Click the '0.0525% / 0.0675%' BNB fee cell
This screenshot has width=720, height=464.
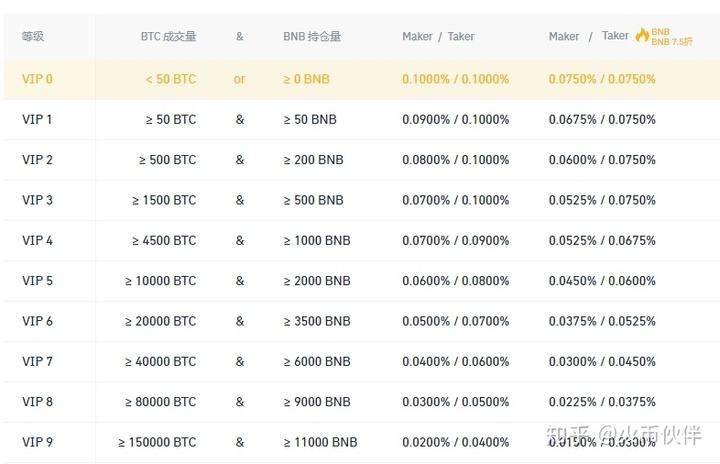(x=602, y=241)
